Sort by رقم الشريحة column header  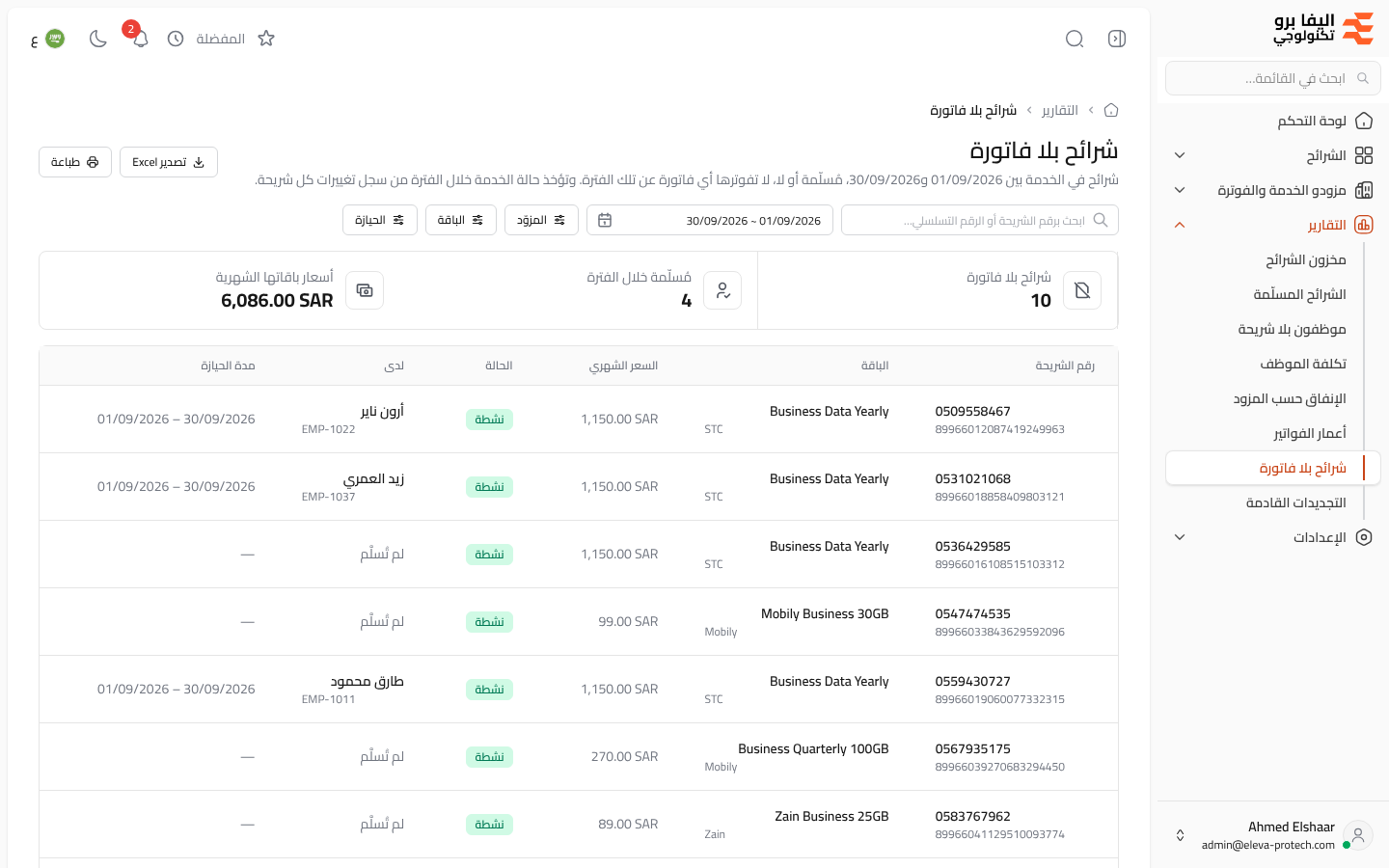pyautogui.click(x=1065, y=366)
